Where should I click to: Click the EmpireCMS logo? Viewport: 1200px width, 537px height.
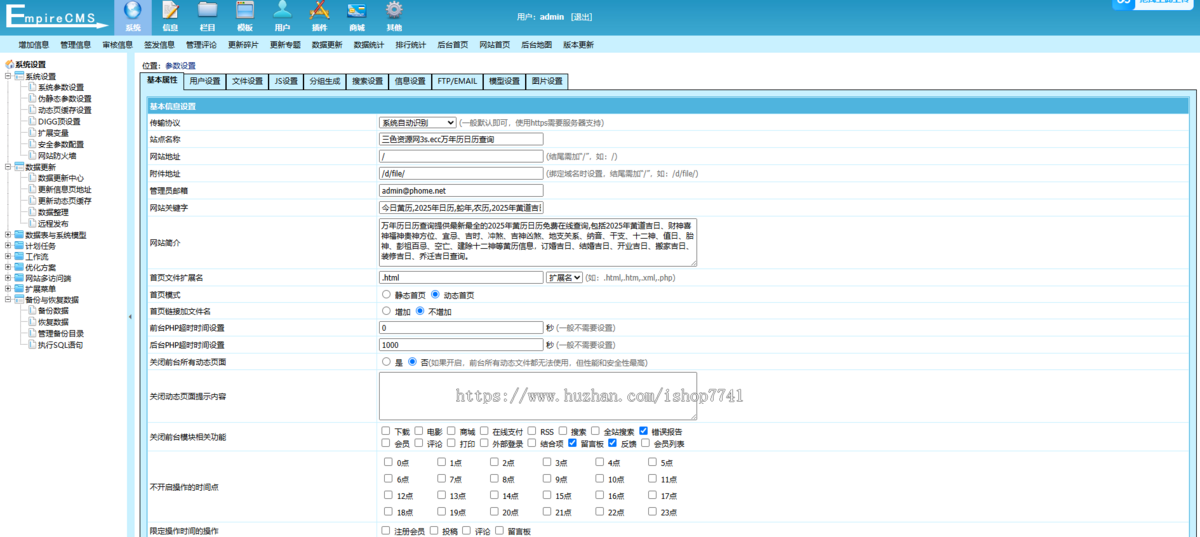click(x=55, y=14)
